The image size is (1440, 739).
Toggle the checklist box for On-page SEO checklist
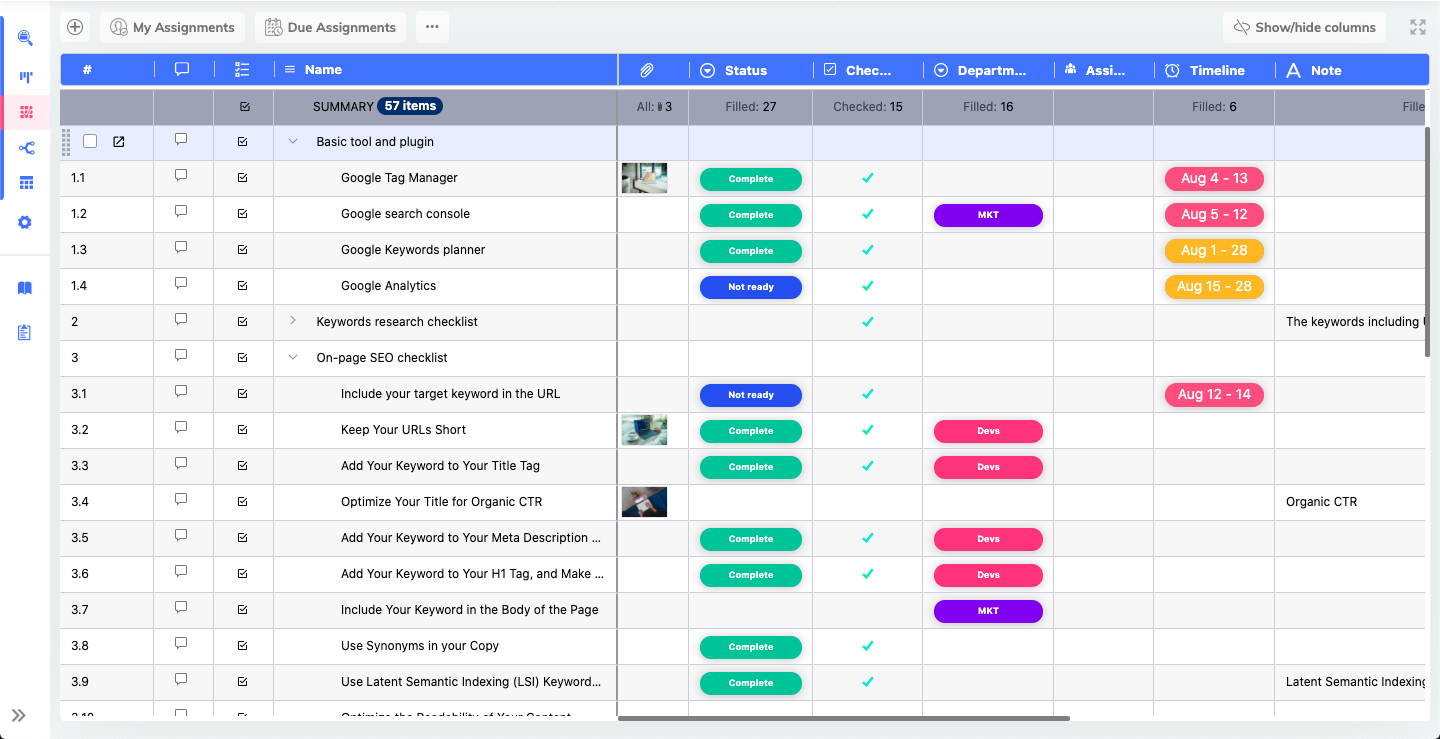click(x=242, y=358)
